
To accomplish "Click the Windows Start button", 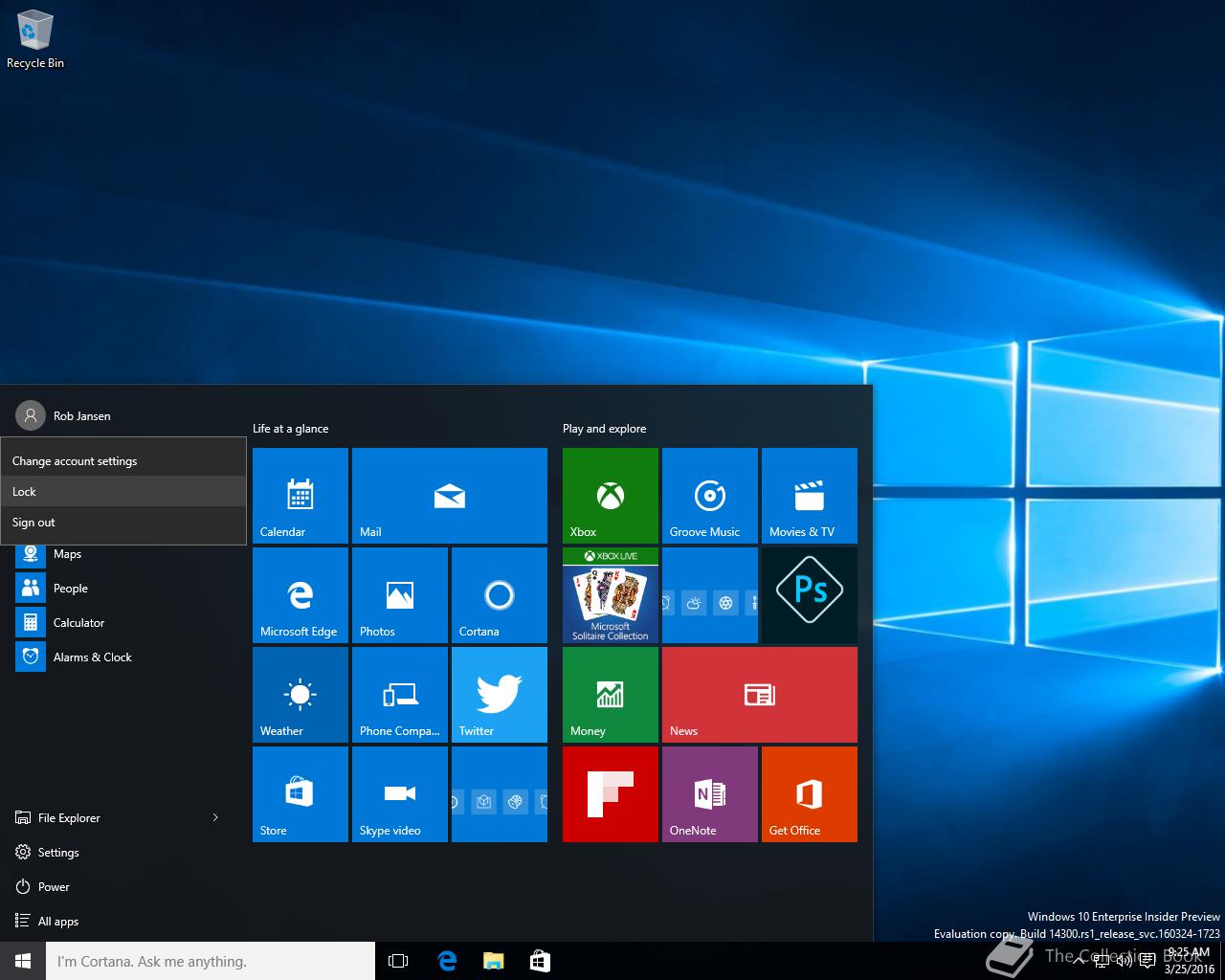I will click(x=23, y=961).
